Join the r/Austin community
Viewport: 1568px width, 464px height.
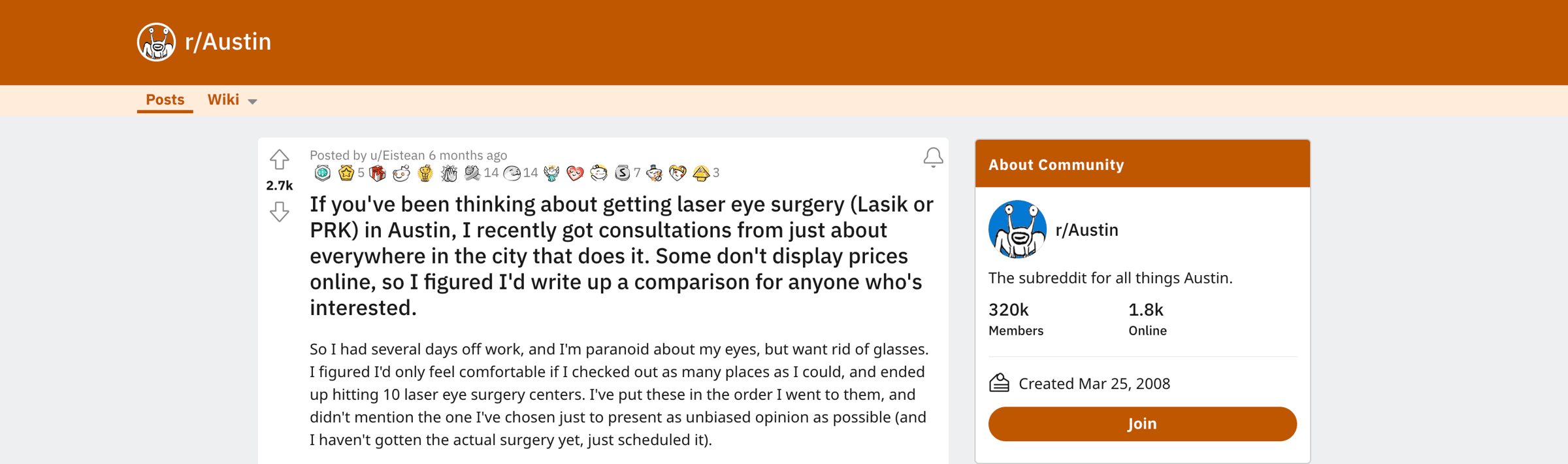click(1142, 423)
